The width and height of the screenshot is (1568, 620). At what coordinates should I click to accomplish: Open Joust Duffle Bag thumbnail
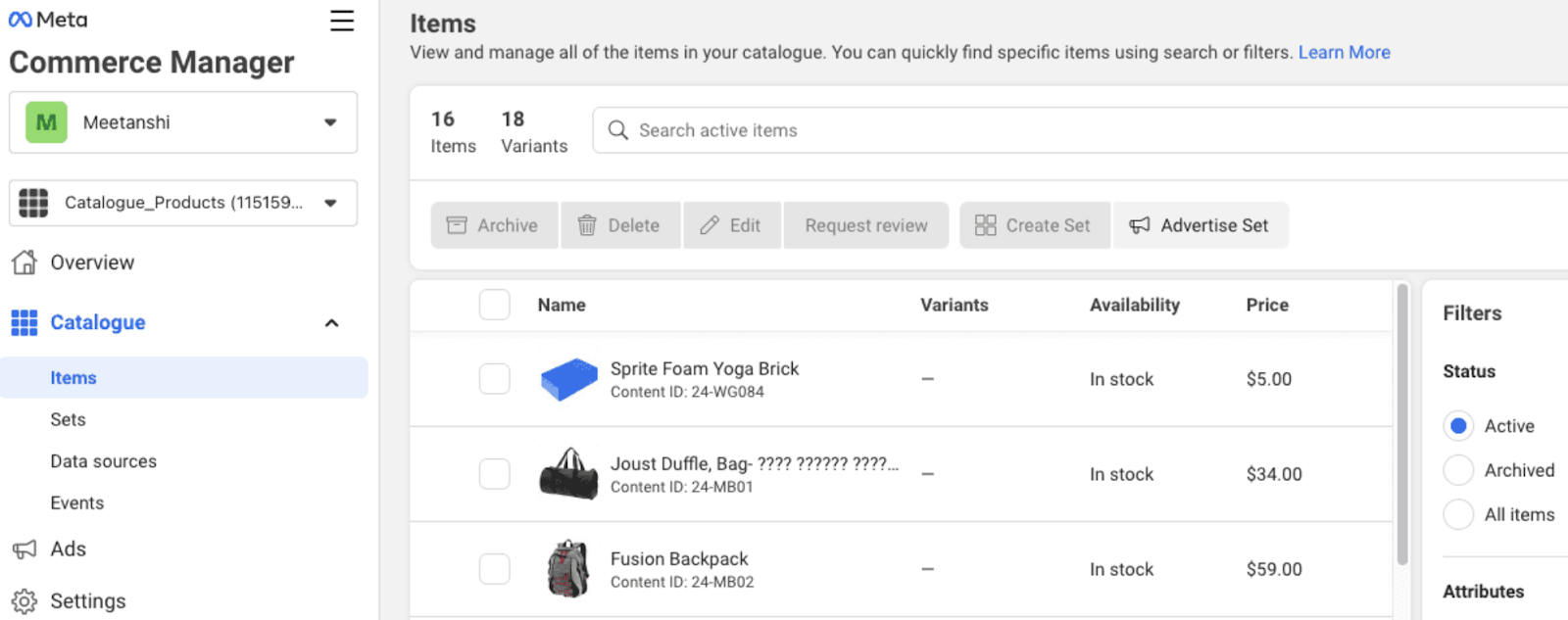point(569,474)
